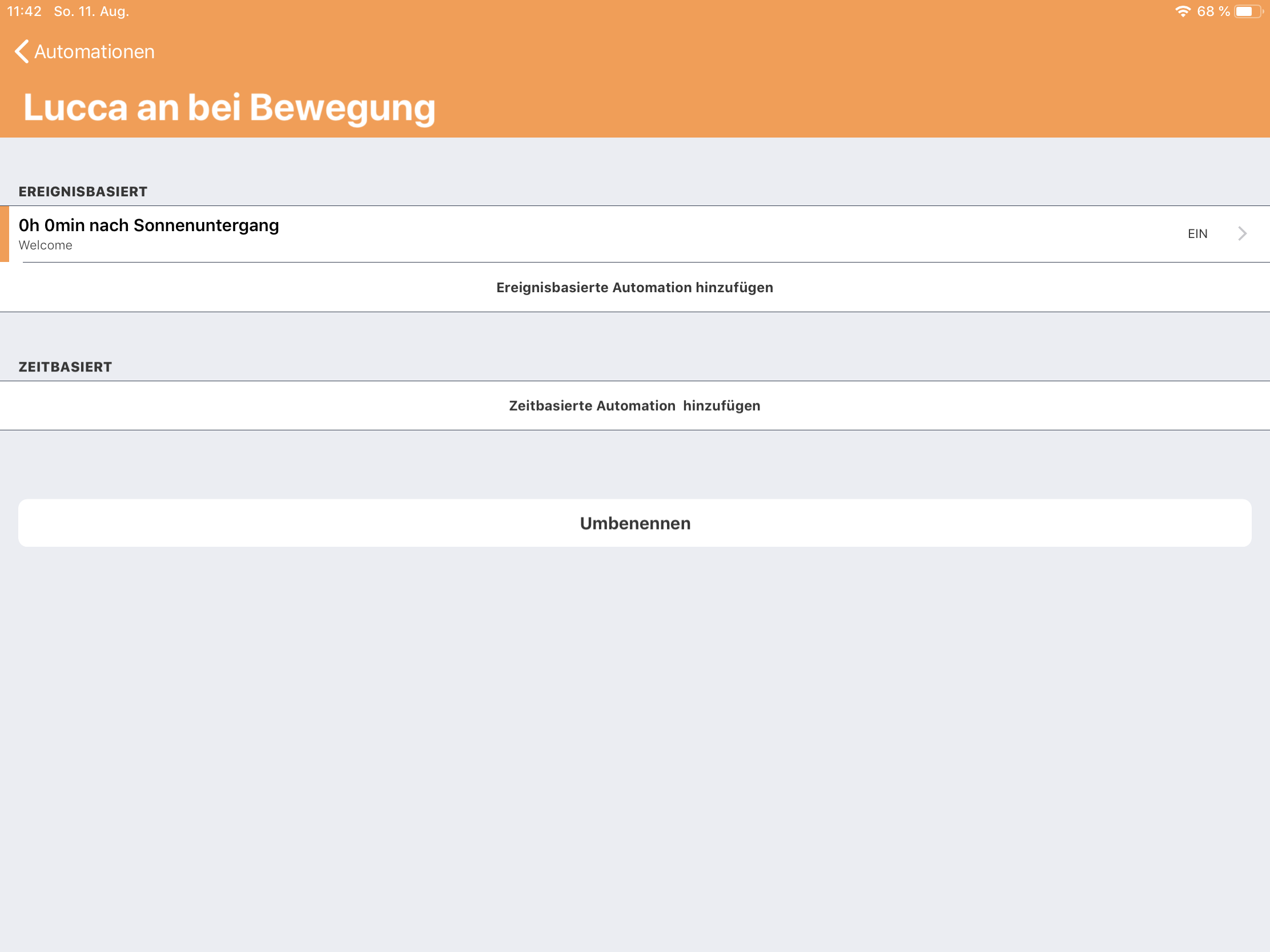Open details via the right chevron disclosure arrow
Viewport: 1270px width, 952px height.
1243,233
